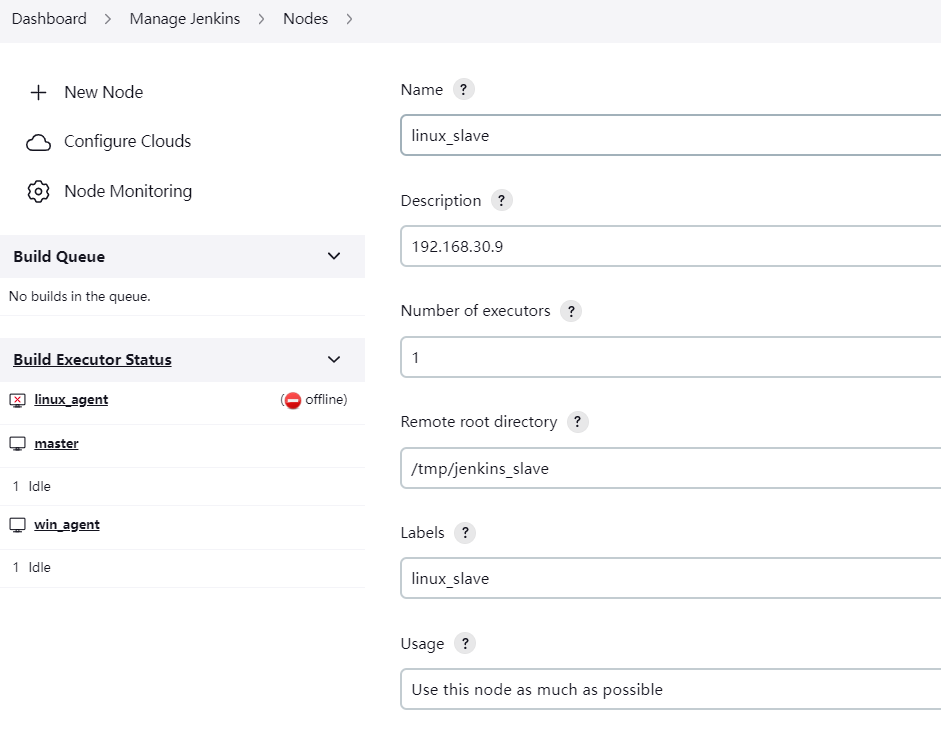Image resolution: width=941 pixels, height=730 pixels.
Task: Open the Node Monitoring link
Action: (128, 192)
